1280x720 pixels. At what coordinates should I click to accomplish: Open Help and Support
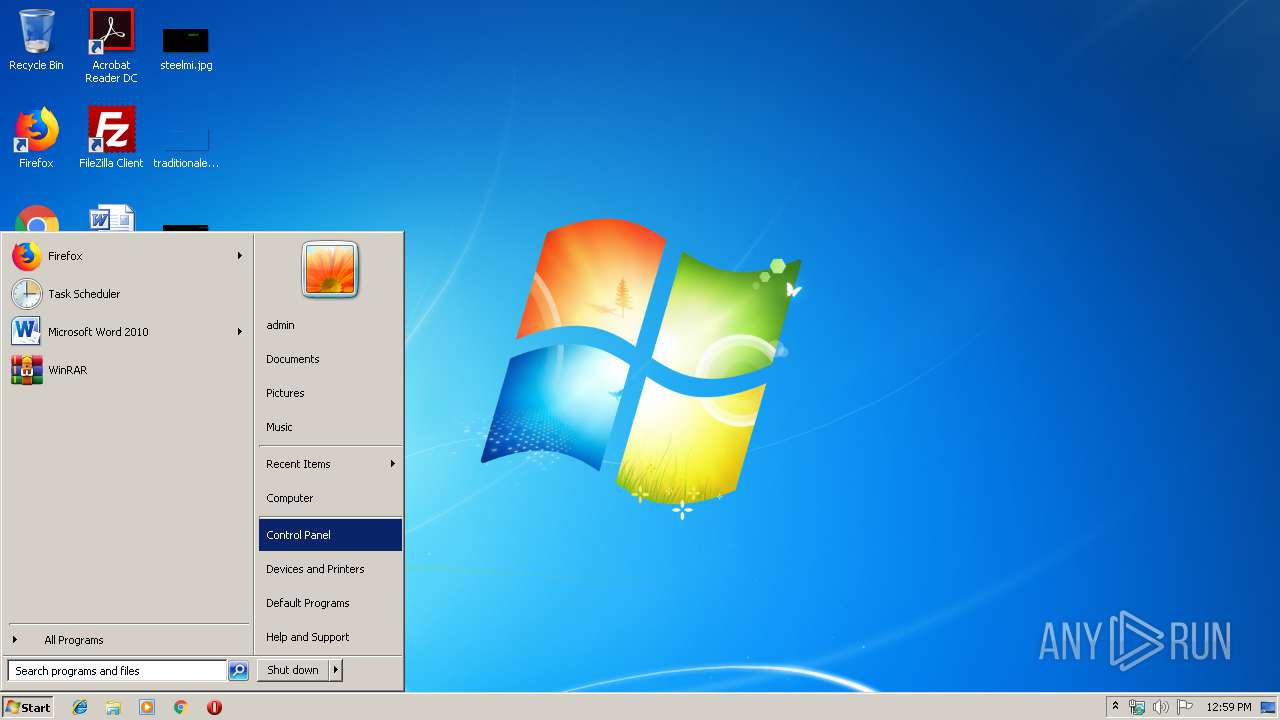[x=330, y=637]
